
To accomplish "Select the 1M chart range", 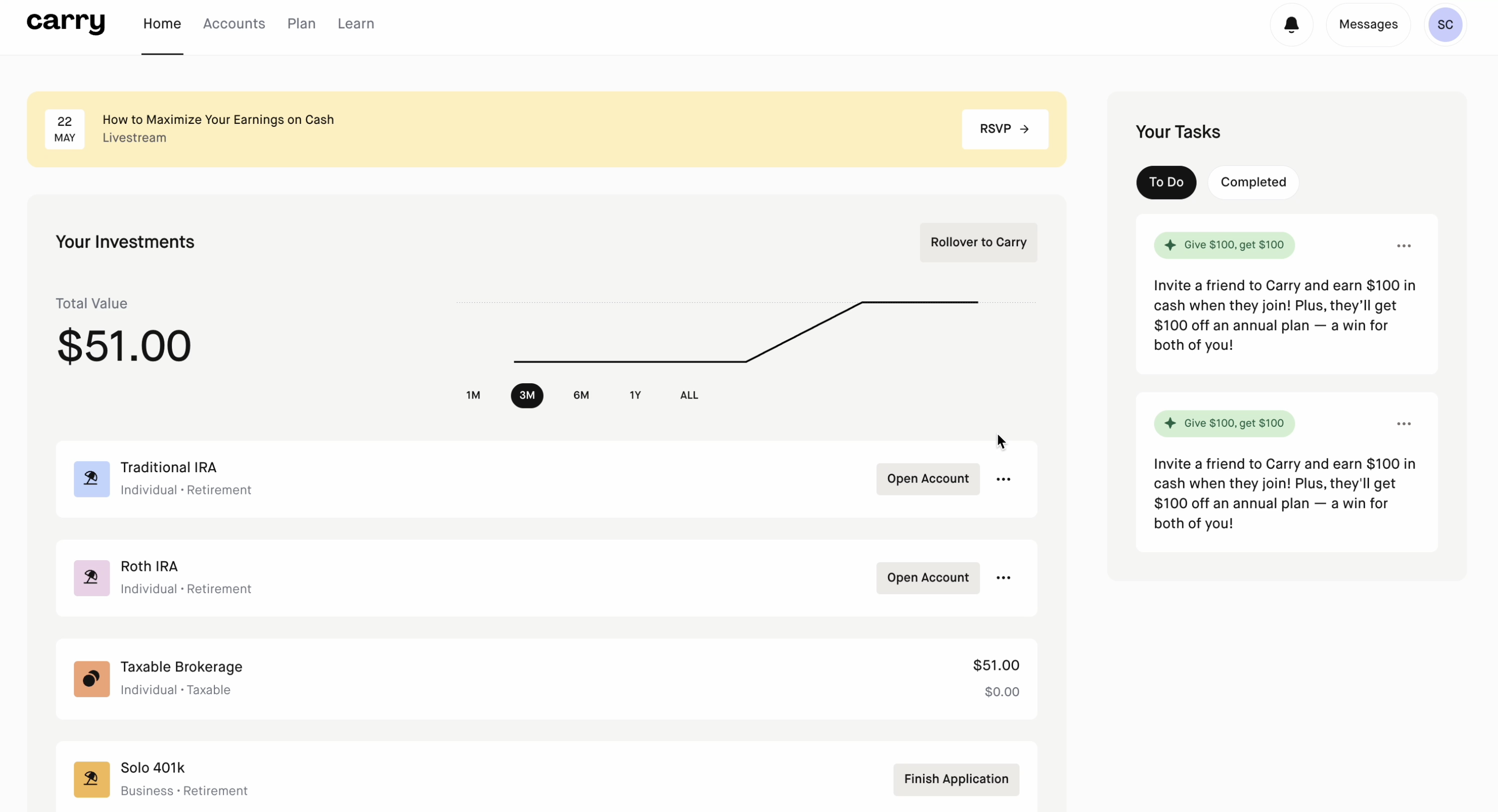I will coord(473,395).
